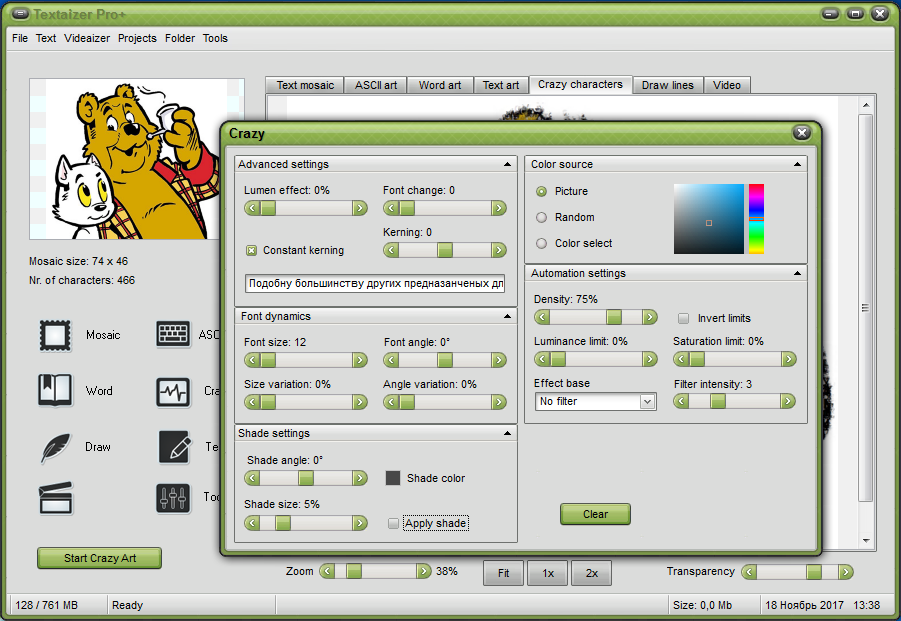Image resolution: width=901 pixels, height=621 pixels.
Task: Pick a shade in the color gradient square
Action: [x=709, y=219]
